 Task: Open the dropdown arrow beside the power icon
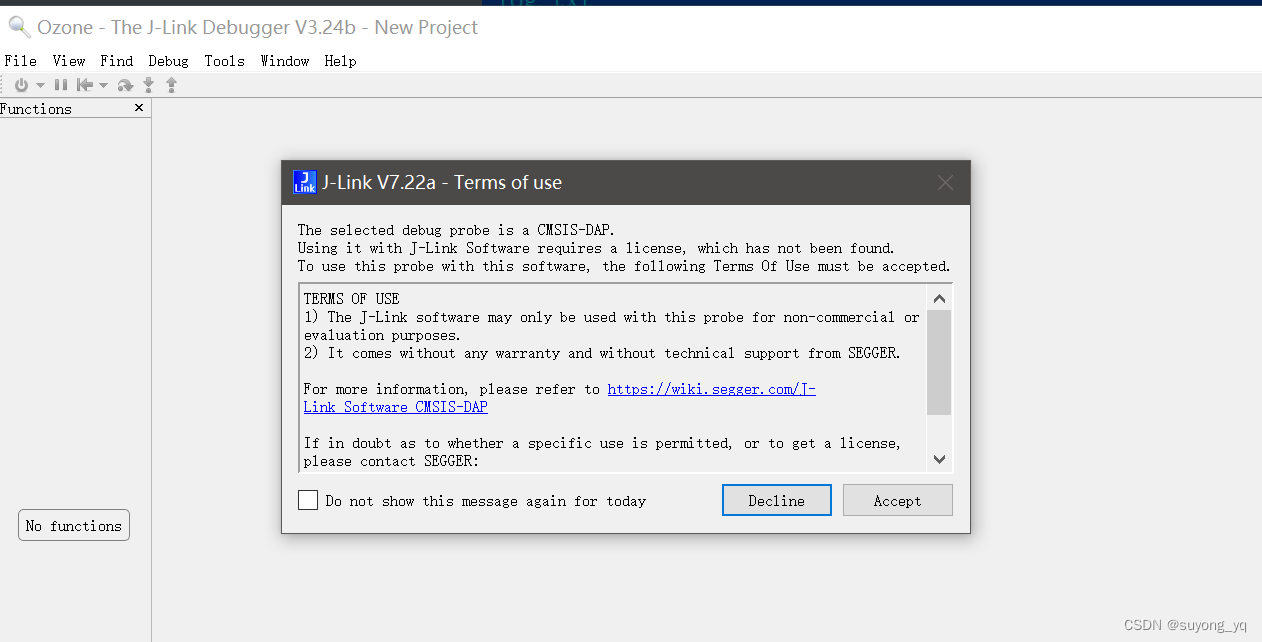click(x=41, y=86)
